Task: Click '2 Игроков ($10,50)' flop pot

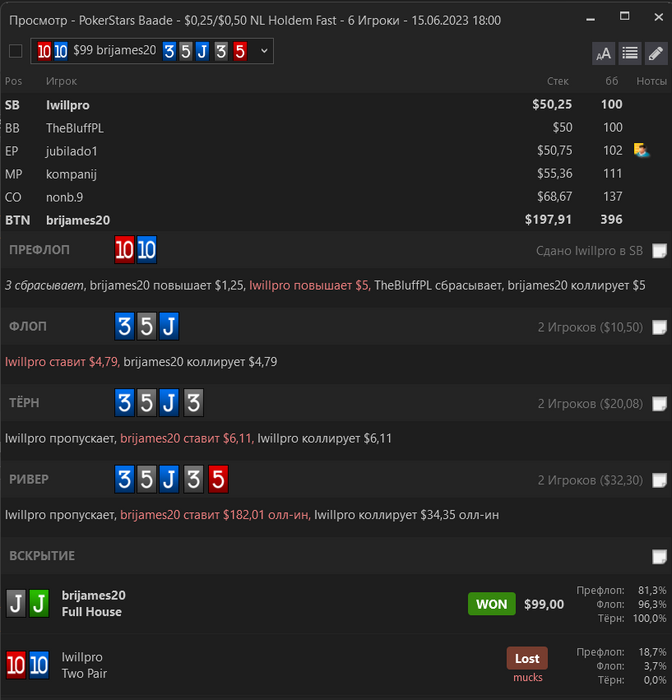Action: [590, 327]
